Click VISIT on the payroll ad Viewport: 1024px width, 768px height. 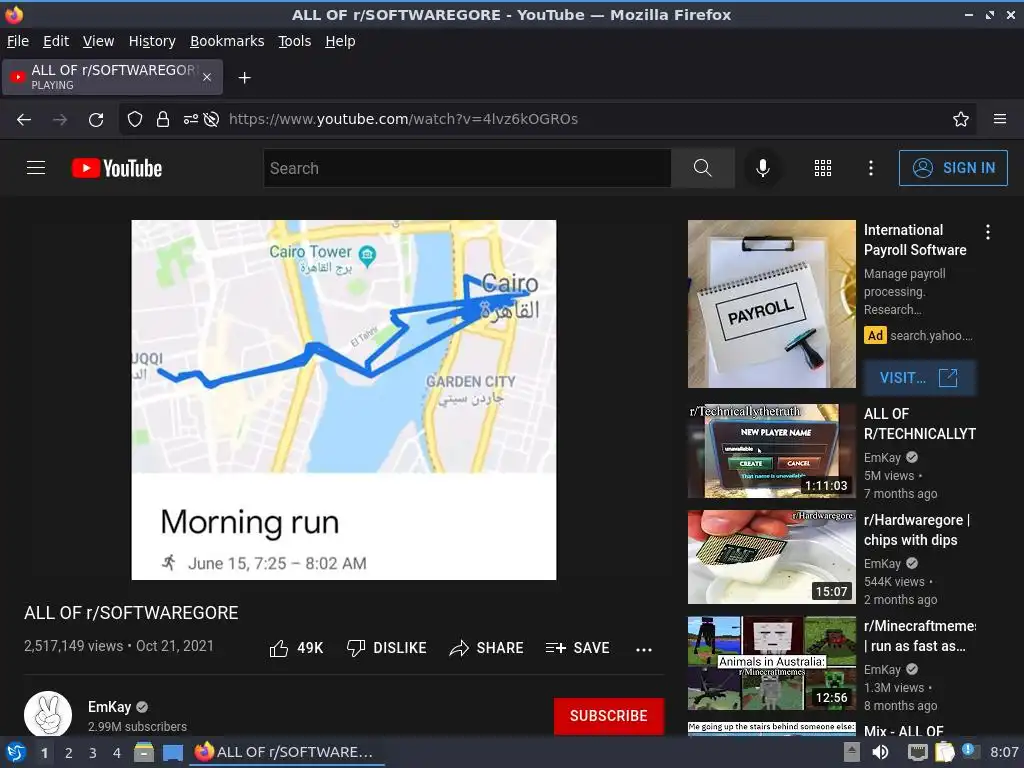pyautogui.click(x=919, y=378)
